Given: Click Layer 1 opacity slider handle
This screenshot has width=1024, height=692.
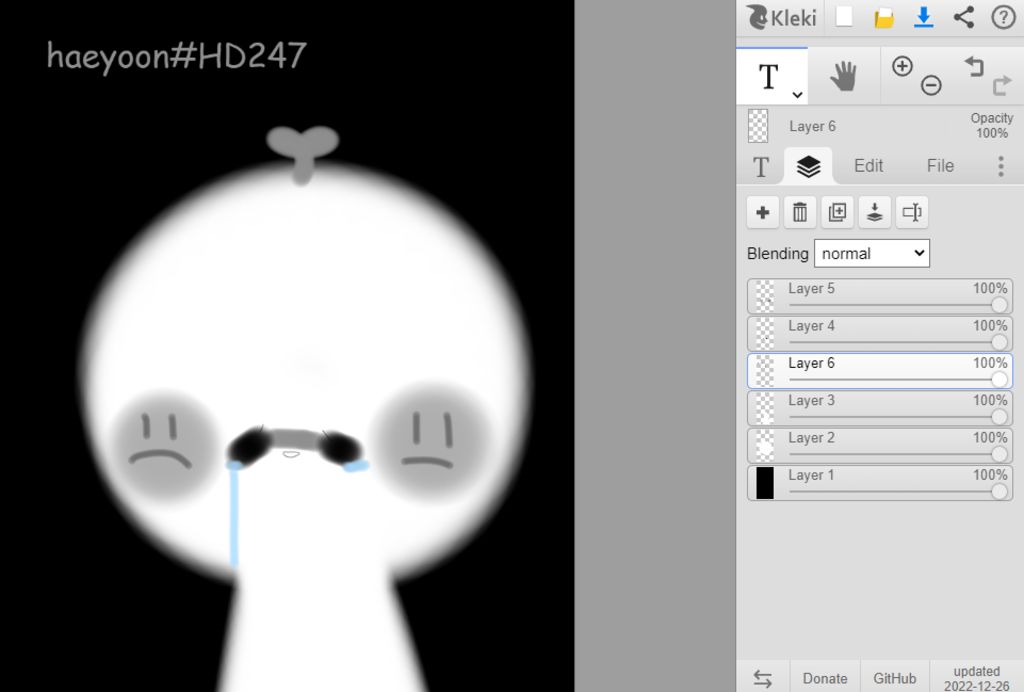Looking at the screenshot, I should tap(999, 492).
